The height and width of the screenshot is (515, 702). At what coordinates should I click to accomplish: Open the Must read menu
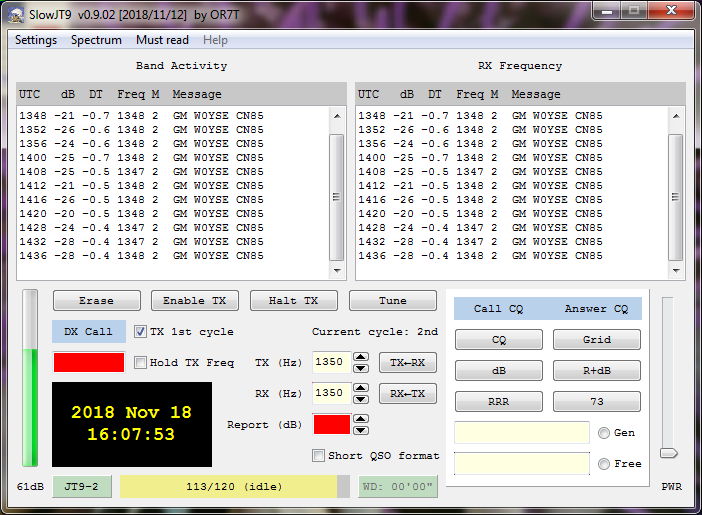(x=162, y=40)
